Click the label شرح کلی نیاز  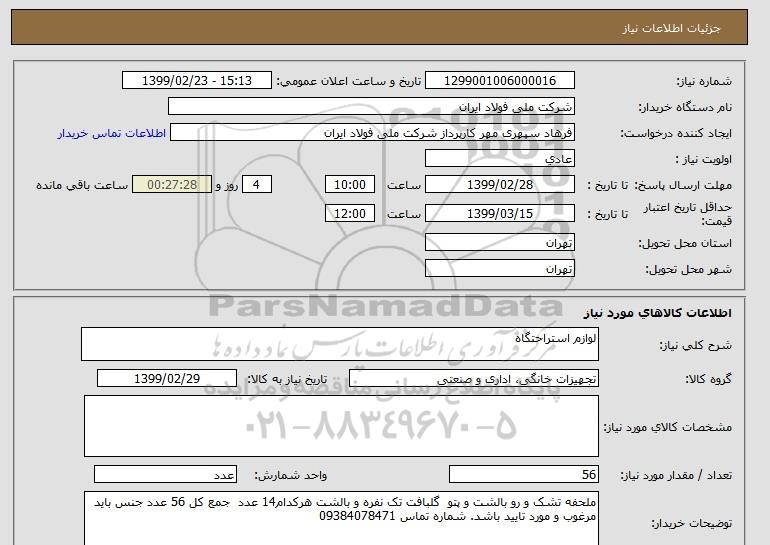click(x=695, y=346)
